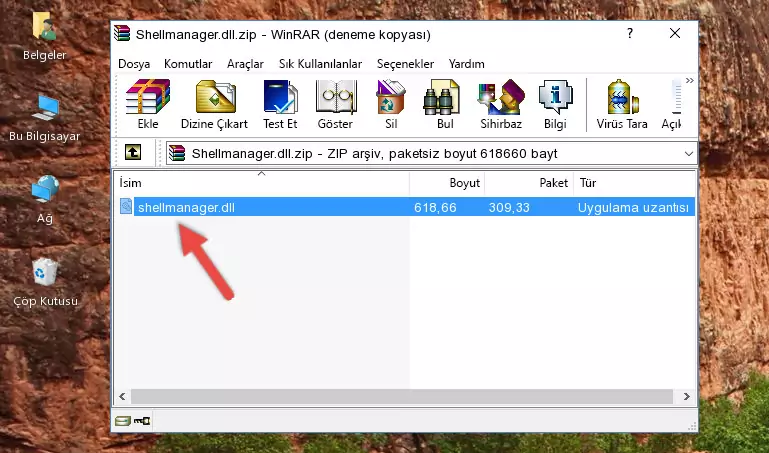Run Test Et on the archive
Image resolution: width=769 pixels, height=453 pixels.
[x=280, y=104]
